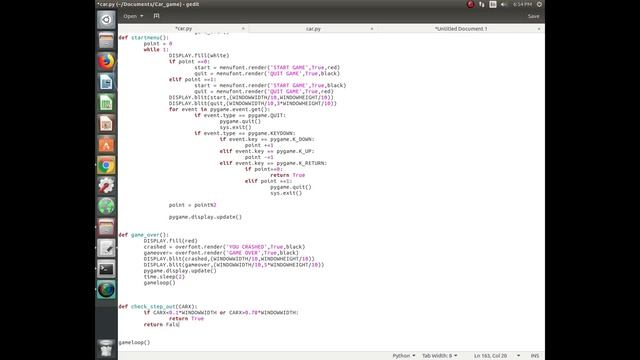The height and width of the screenshot is (360, 640).
Task: Click the Open button in gedit toolbar
Action: pyautogui.click(x=130, y=16)
